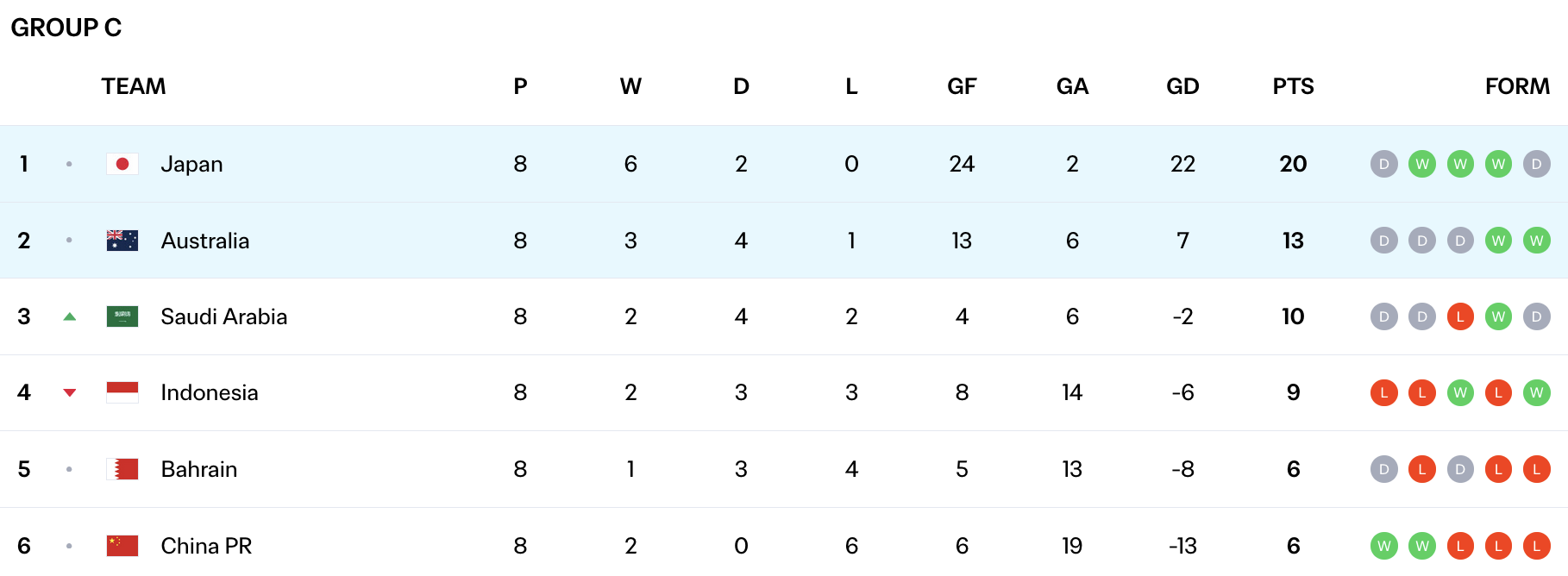This screenshot has width=1568, height=576.
Task: Select Saudi Arabia's red loss form badge
Action: (1460, 316)
